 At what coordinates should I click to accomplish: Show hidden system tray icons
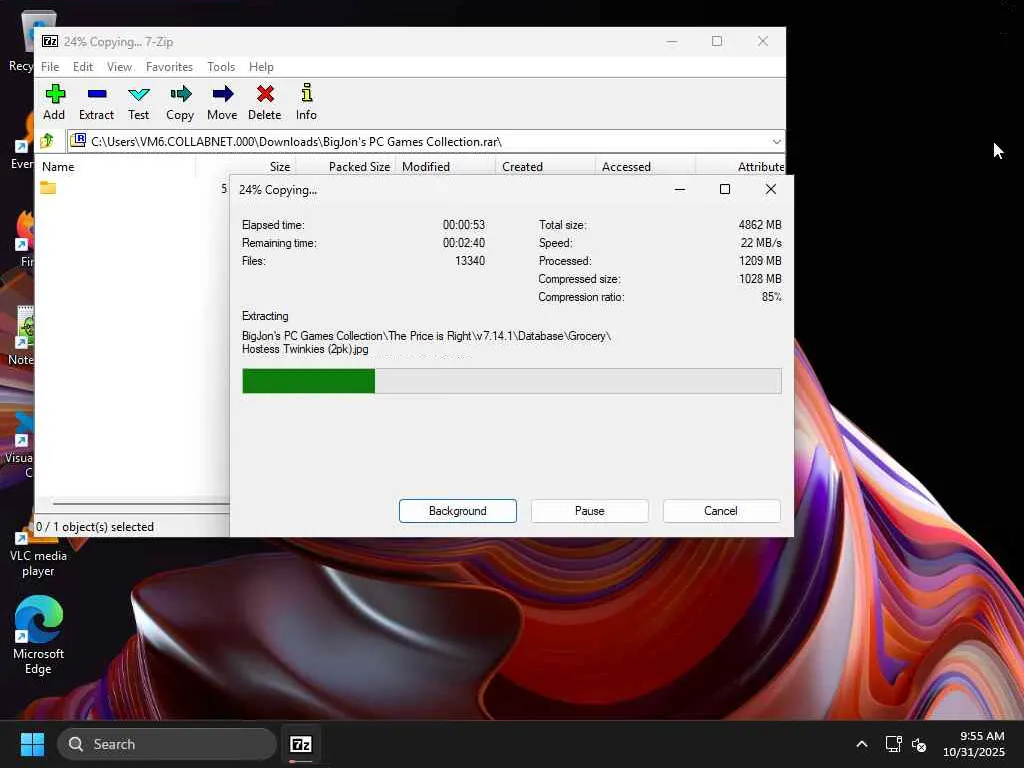pyautogui.click(x=861, y=744)
